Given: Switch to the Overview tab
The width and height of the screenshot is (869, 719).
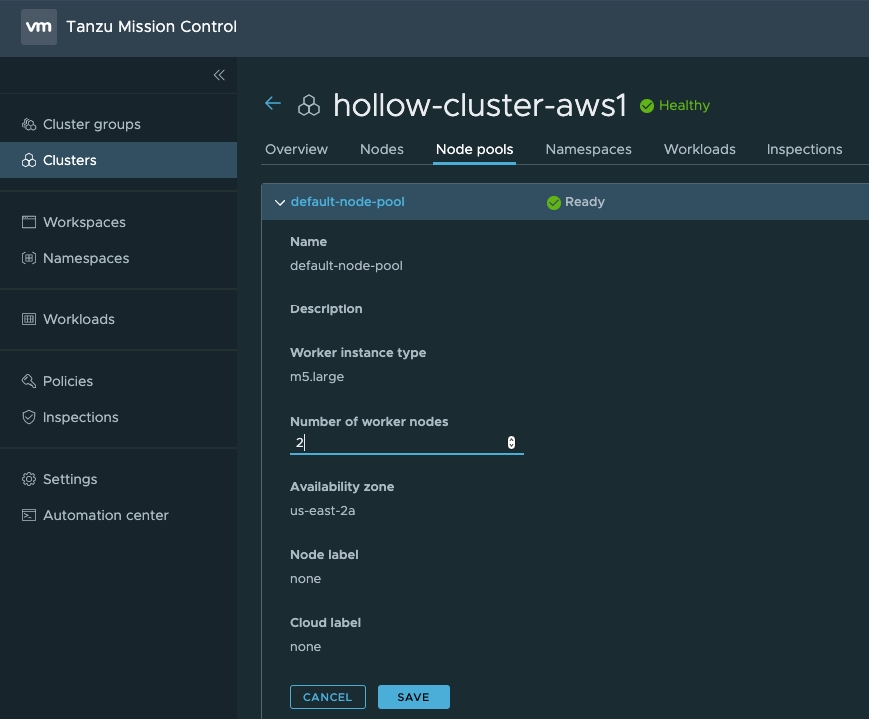Looking at the screenshot, I should click(x=296, y=150).
